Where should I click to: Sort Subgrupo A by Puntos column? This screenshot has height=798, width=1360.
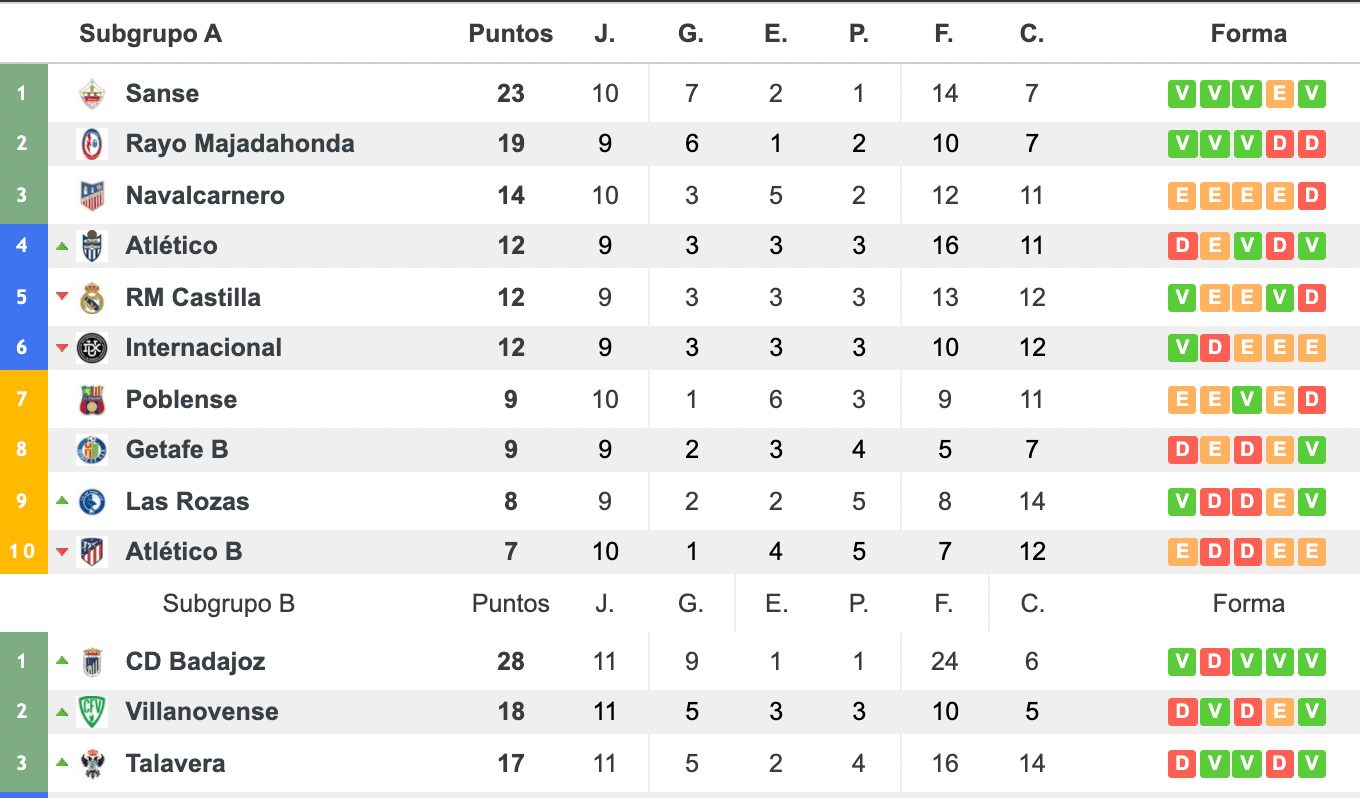coord(510,33)
